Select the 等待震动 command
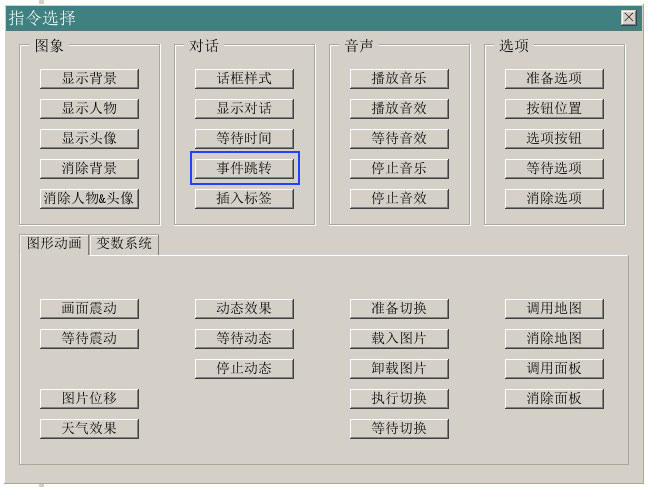The height and width of the screenshot is (487, 648). (89, 339)
